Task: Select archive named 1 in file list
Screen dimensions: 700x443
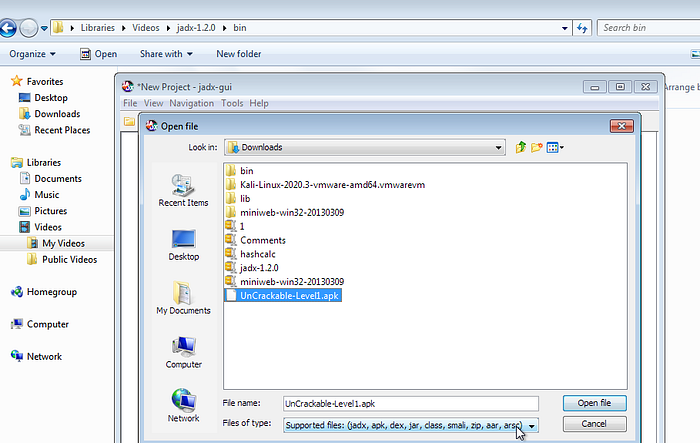Action: tap(235, 226)
